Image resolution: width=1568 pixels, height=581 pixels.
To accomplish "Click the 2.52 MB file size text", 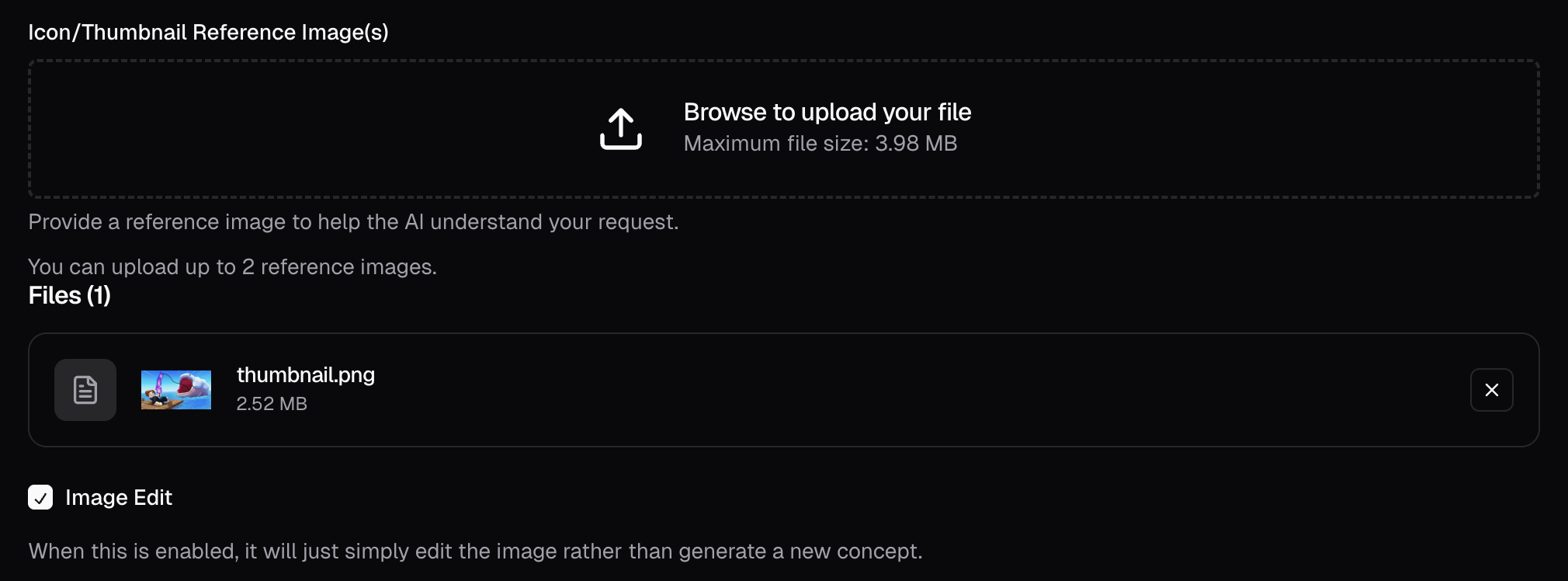I will pos(272,404).
